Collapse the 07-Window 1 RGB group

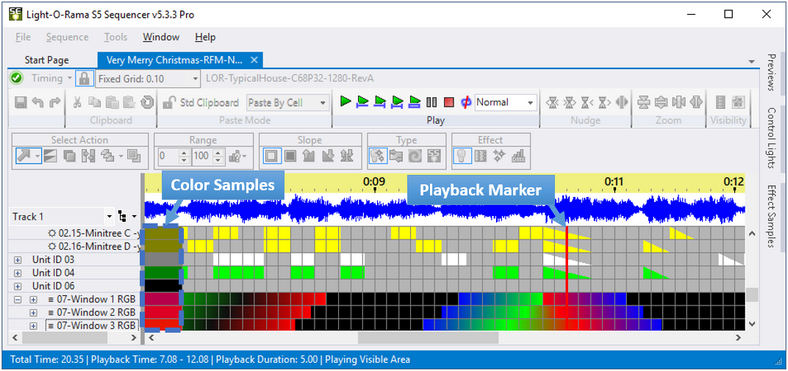[x=18, y=300]
